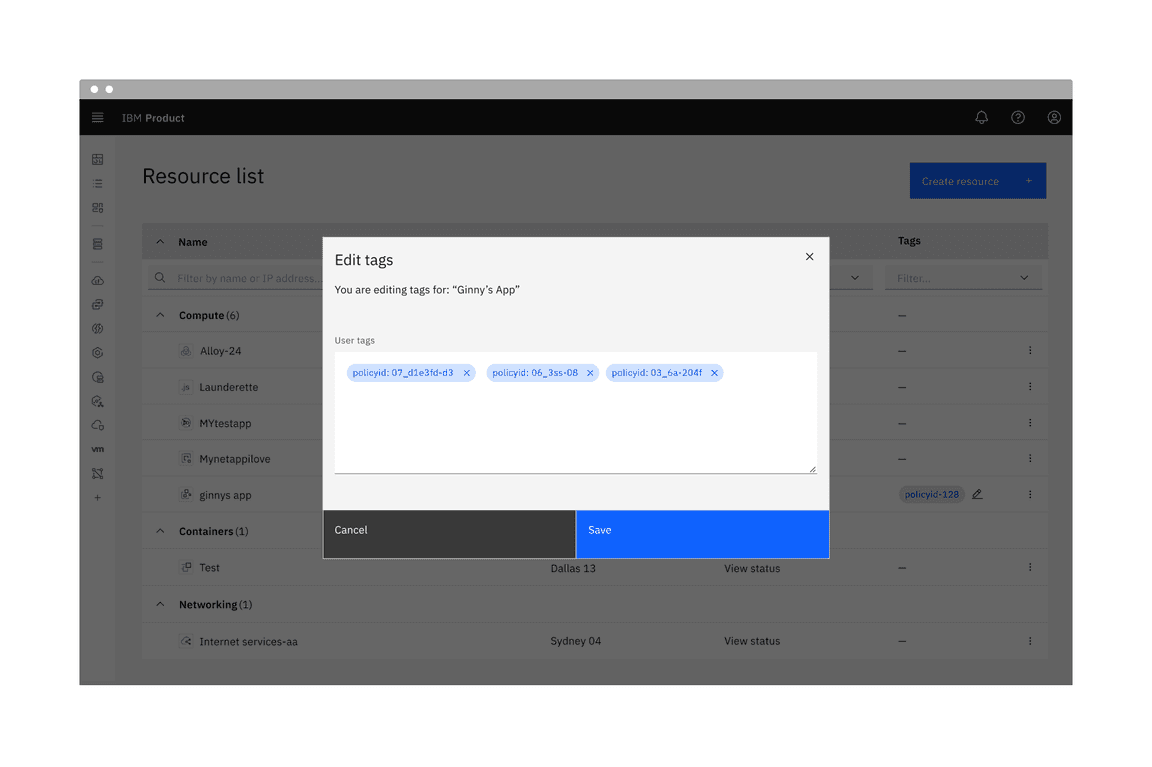
Task: Select the VM icon in the sidebar
Action: (x=97, y=449)
